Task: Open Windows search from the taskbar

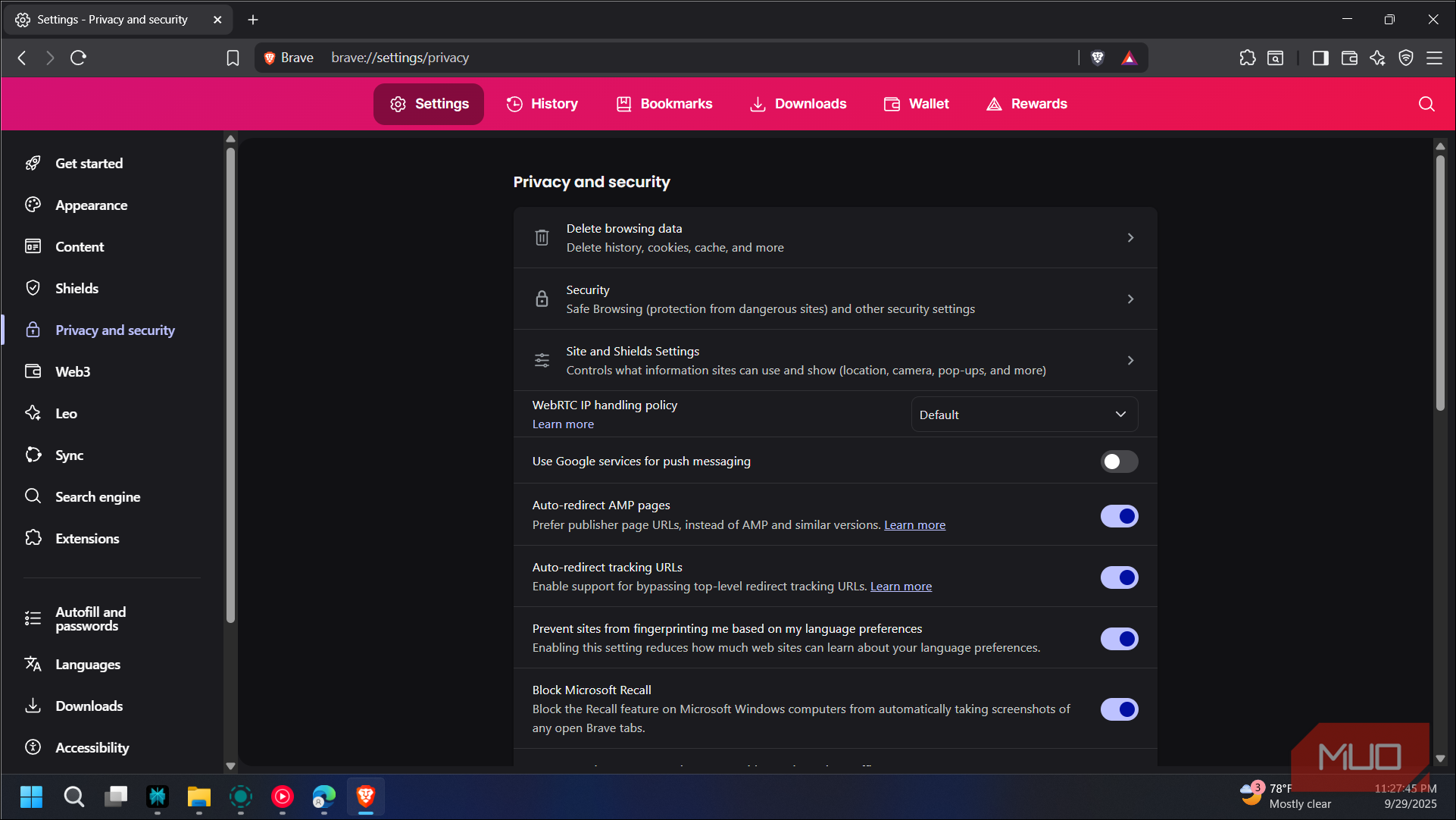Action: pos(73,797)
